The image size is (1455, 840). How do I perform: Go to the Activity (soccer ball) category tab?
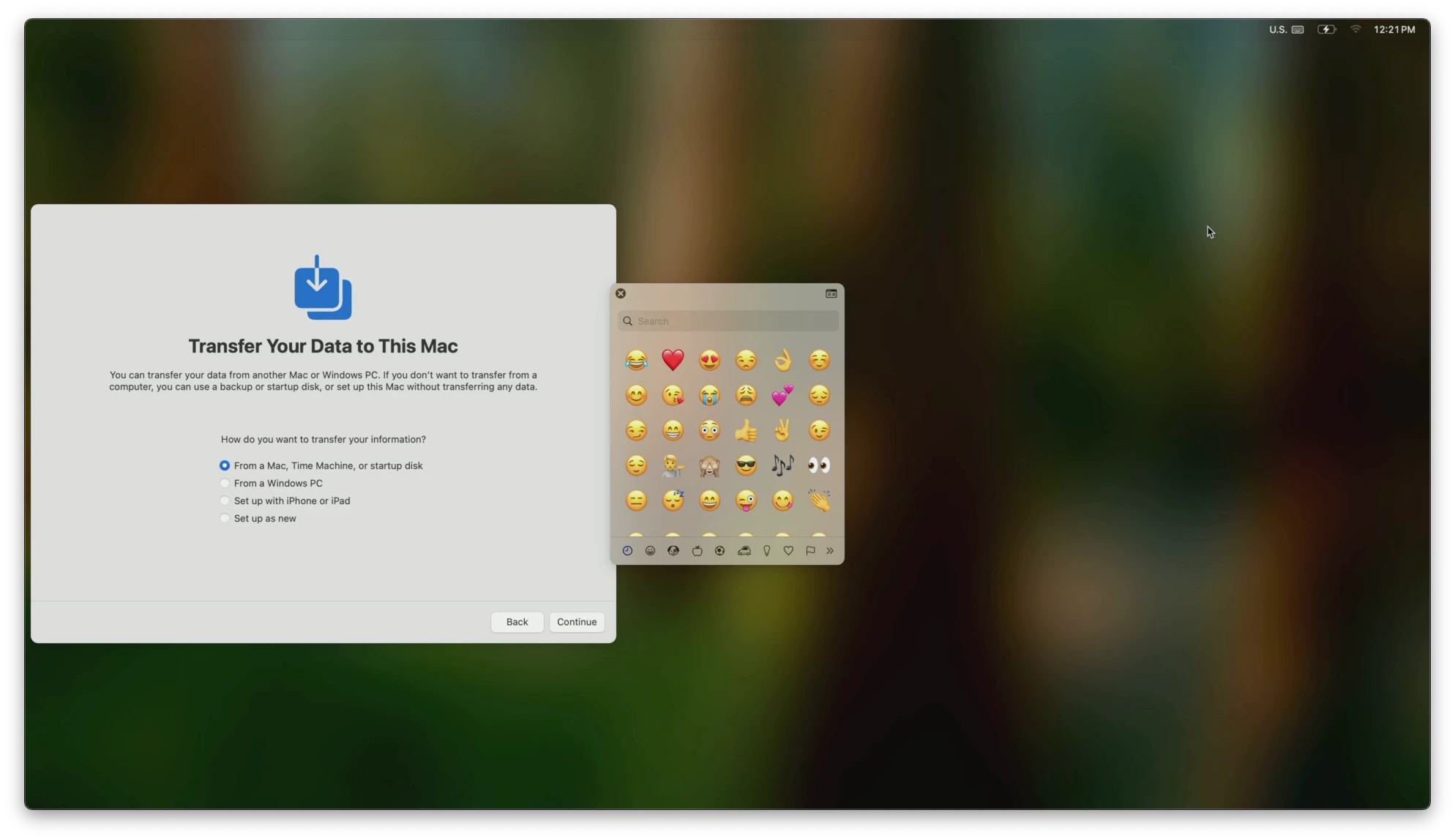click(x=719, y=551)
